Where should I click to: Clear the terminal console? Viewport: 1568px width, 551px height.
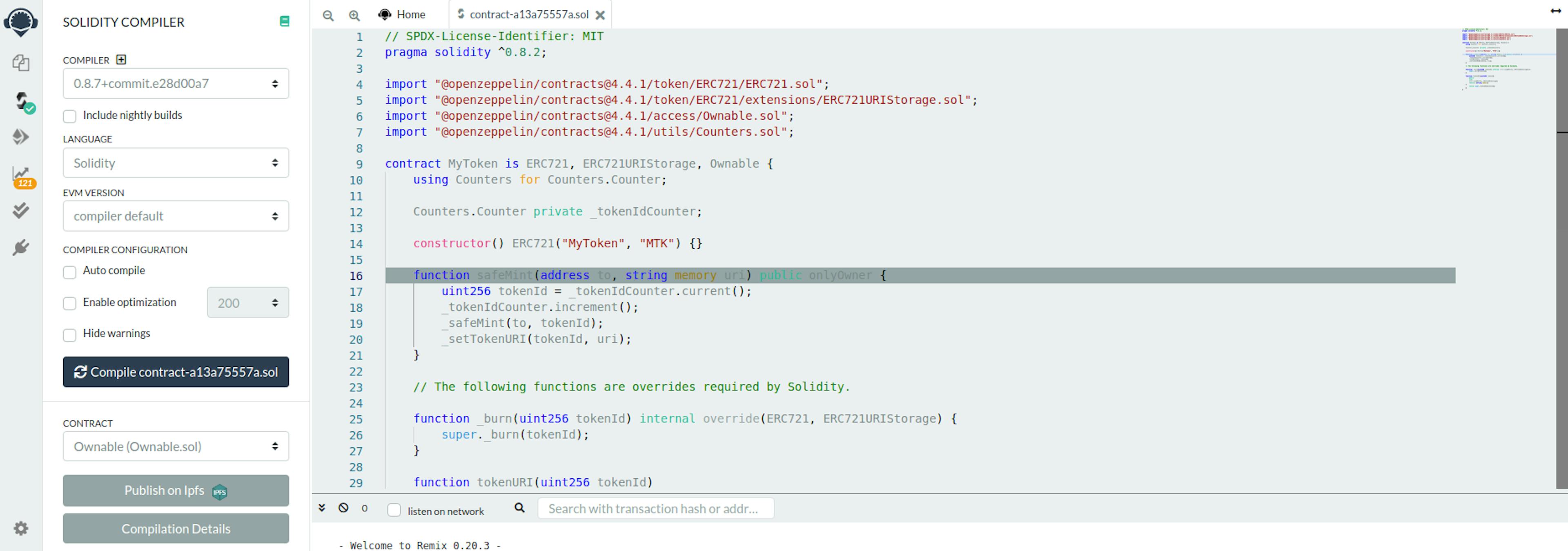pos(343,508)
